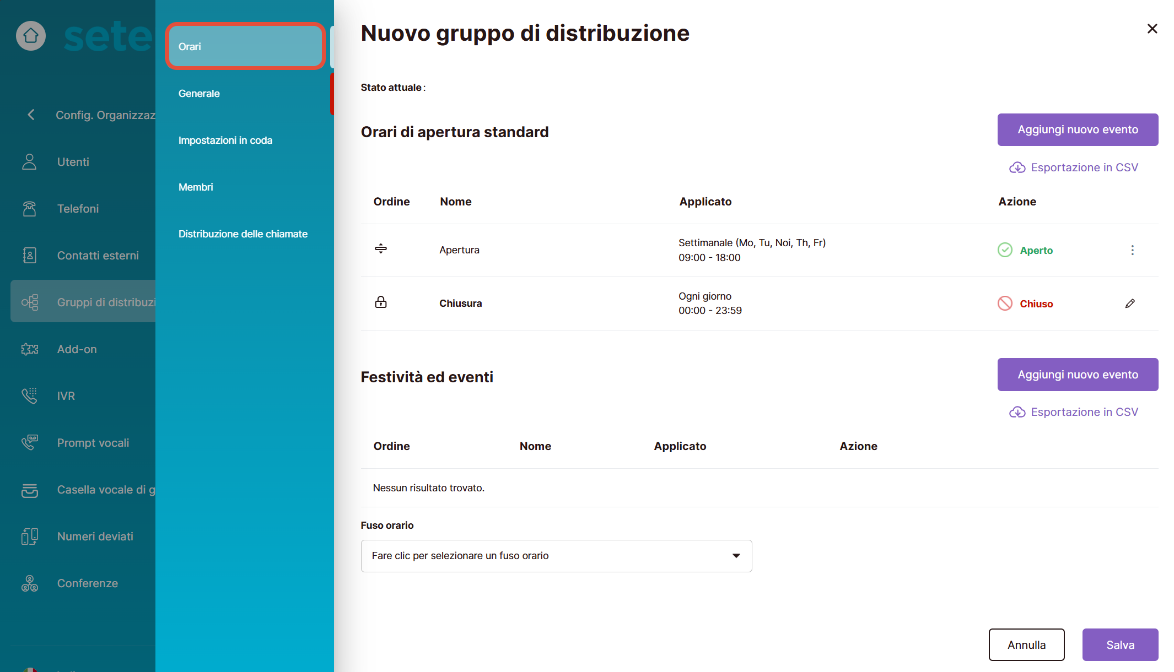Click the Chiuso status label
Image resolution: width=1174 pixels, height=672 pixels.
1036,304
